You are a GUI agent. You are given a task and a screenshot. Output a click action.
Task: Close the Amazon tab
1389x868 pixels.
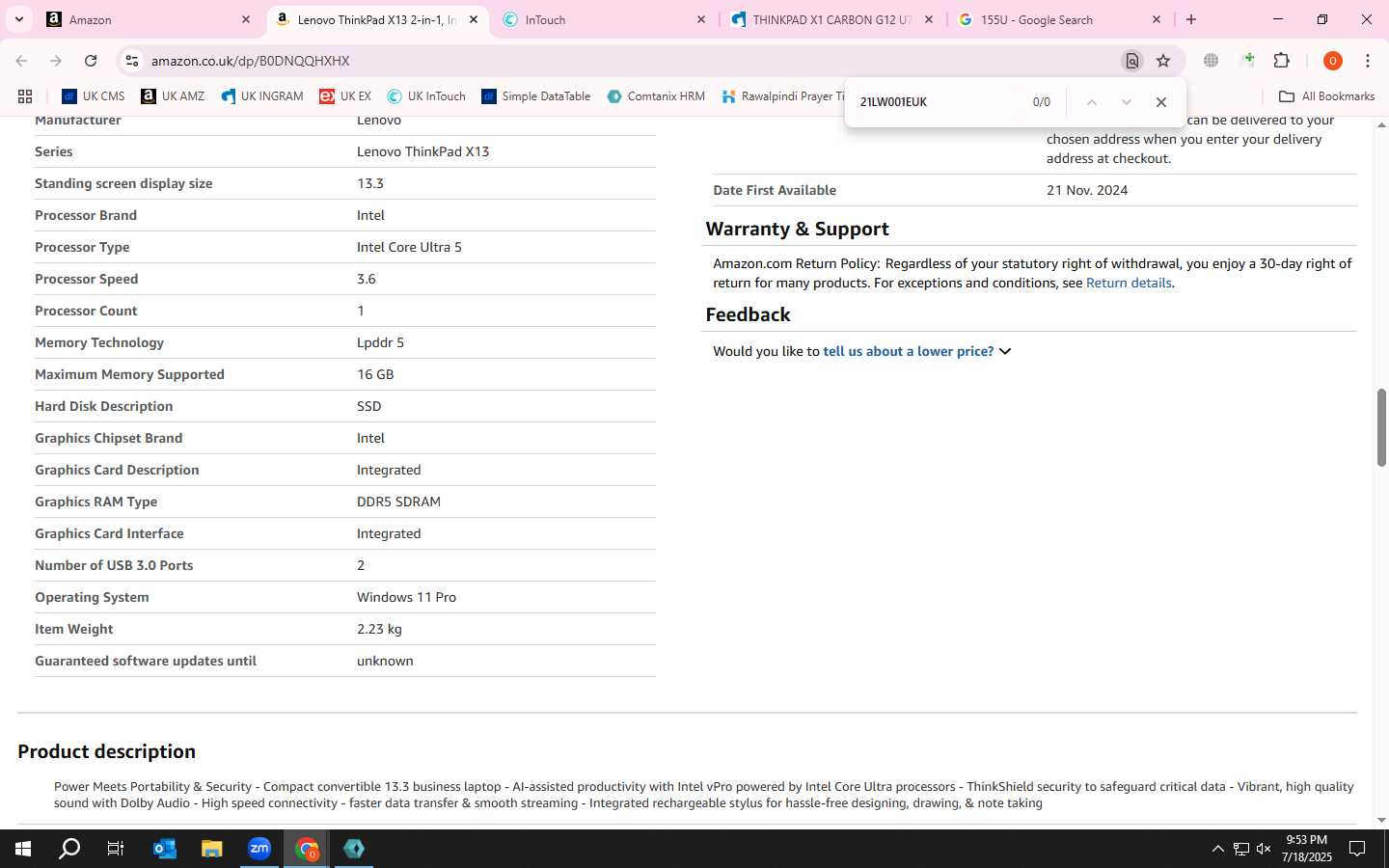246,19
